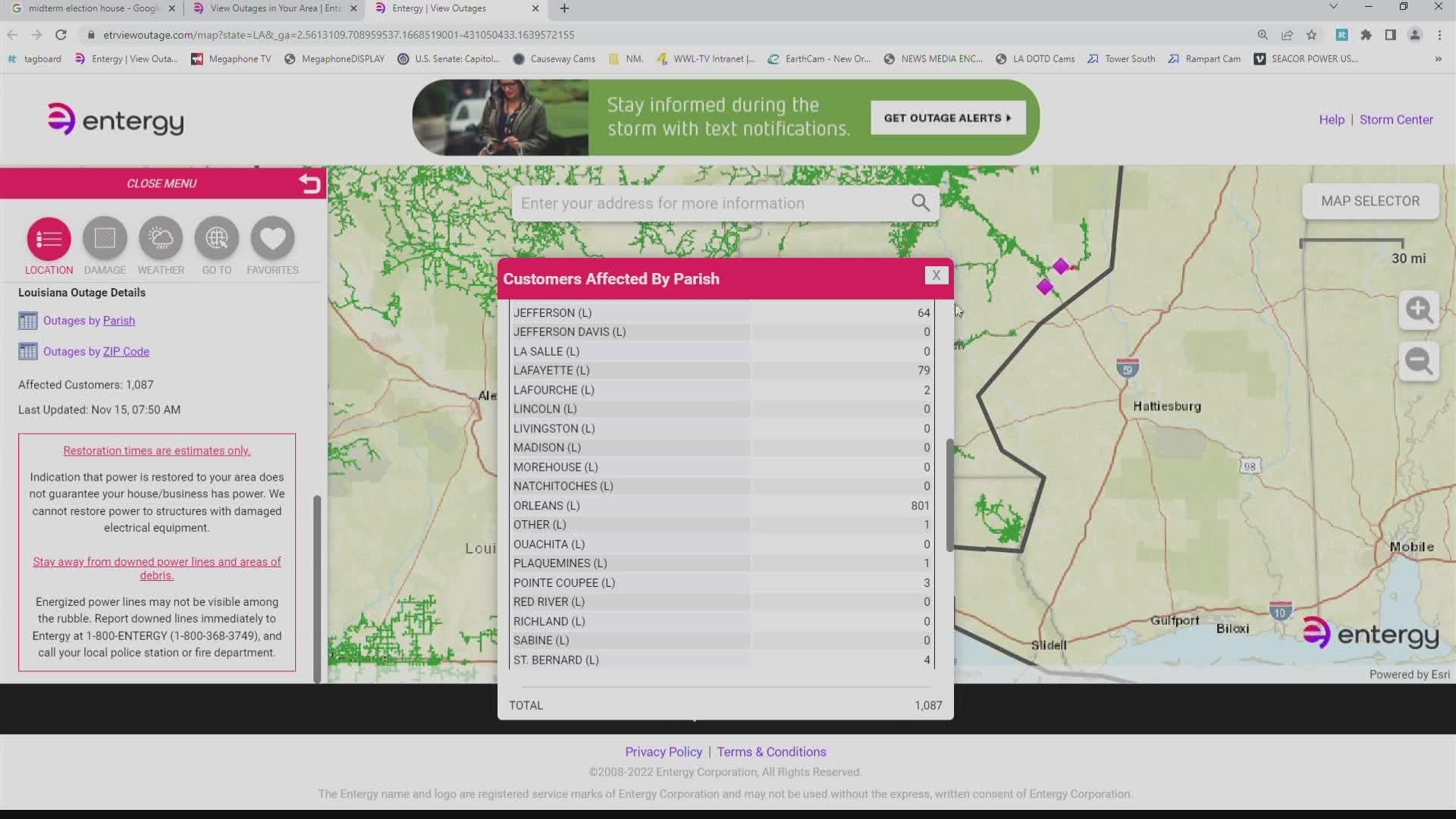Expand the bookmarks overflow chevron
The height and width of the screenshot is (819, 1456).
point(1438,59)
